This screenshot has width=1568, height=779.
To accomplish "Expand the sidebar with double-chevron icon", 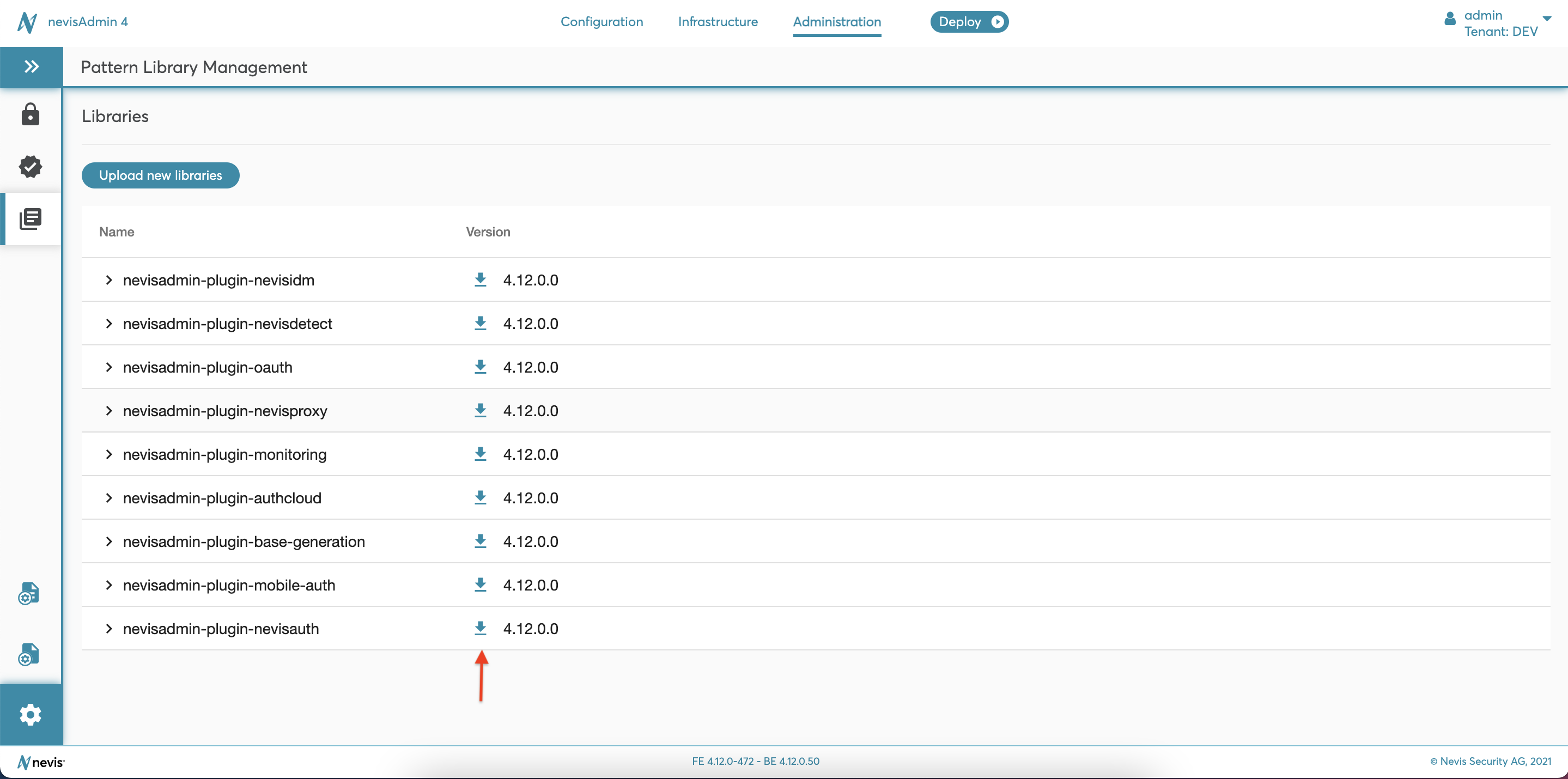I will [x=31, y=66].
